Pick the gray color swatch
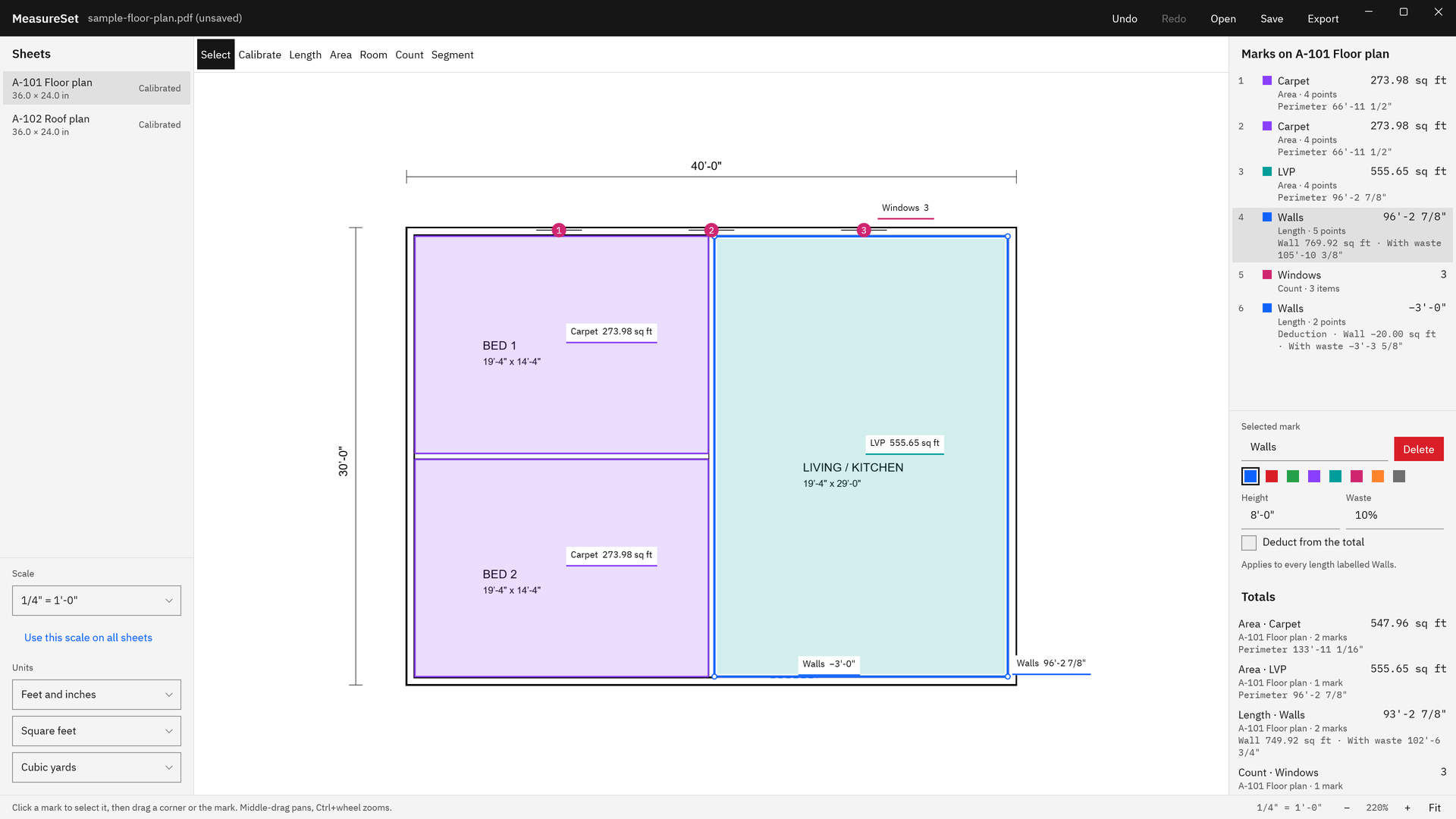The image size is (1456, 819). pos(1399,476)
